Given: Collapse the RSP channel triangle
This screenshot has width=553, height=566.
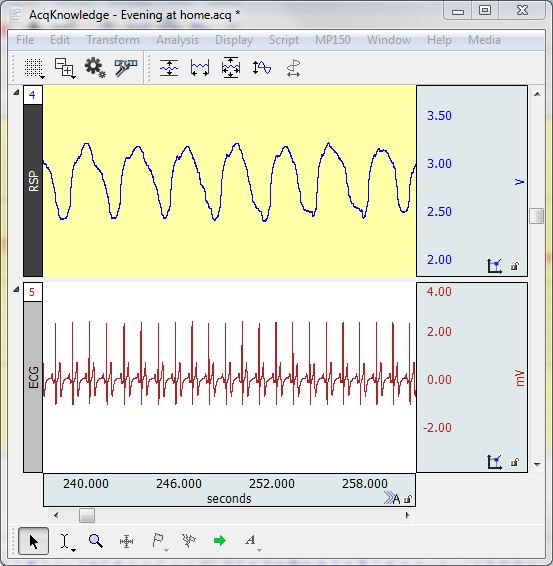Looking at the screenshot, I should 16,93.
